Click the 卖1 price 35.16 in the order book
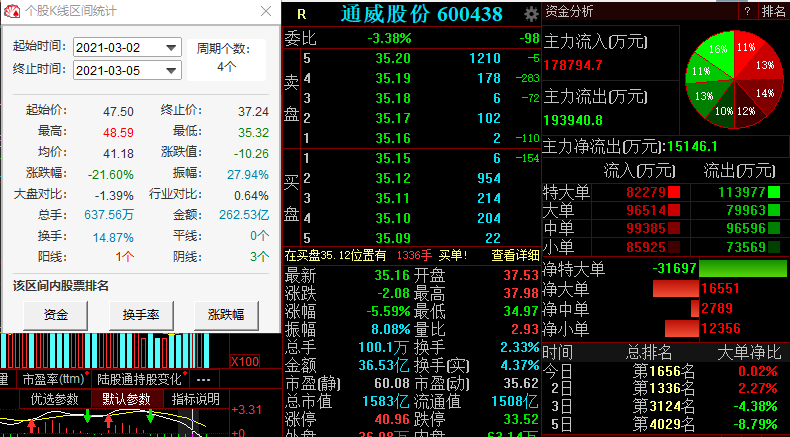The image size is (790, 437). (x=393, y=138)
